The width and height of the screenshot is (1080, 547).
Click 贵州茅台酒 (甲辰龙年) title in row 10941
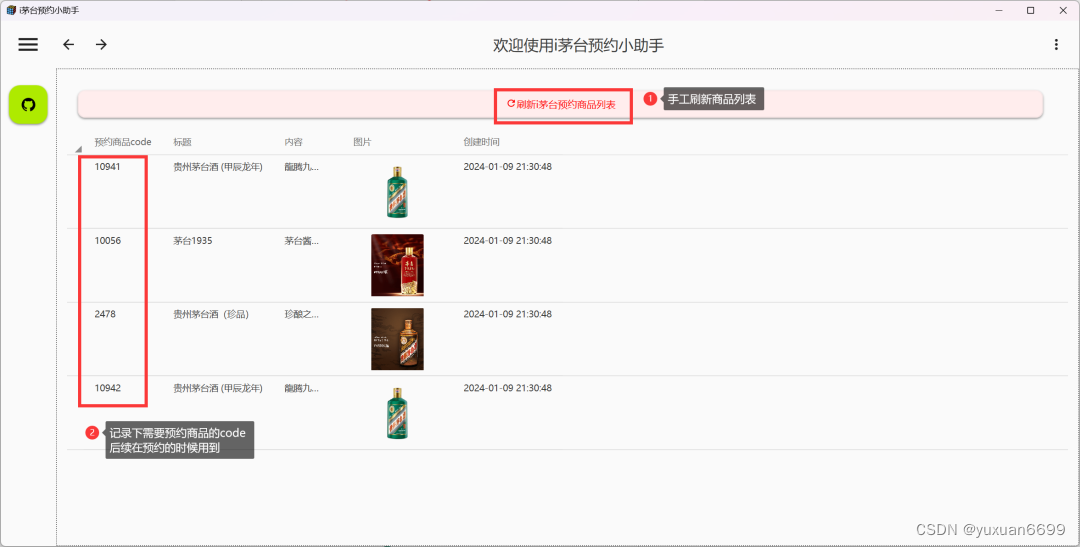(x=218, y=167)
